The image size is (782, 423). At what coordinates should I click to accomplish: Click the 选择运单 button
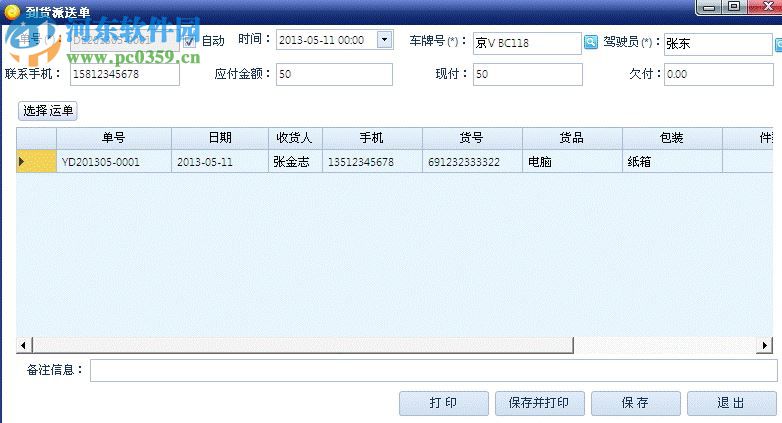[48, 110]
